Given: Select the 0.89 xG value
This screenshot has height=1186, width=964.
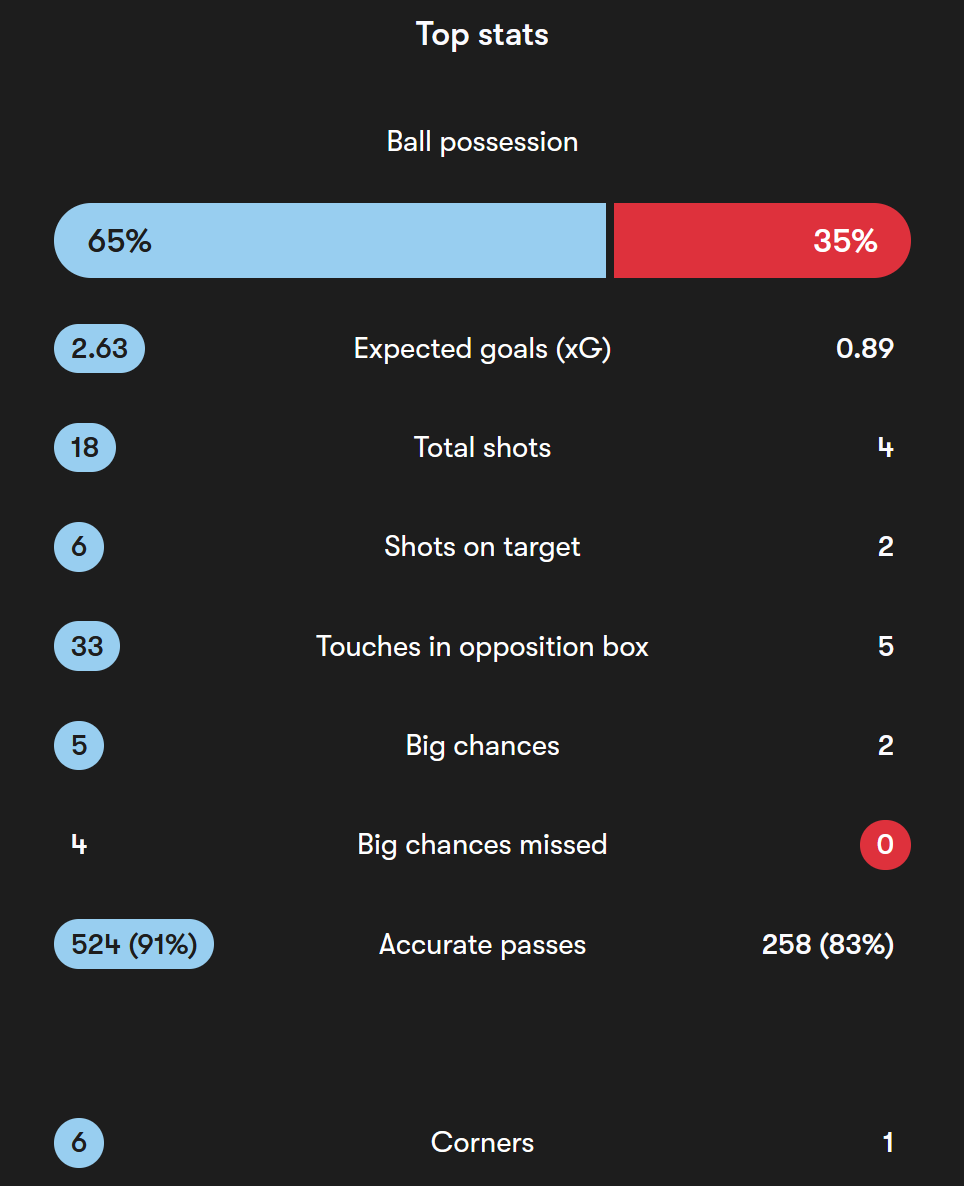Looking at the screenshot, I should [865, 349].
